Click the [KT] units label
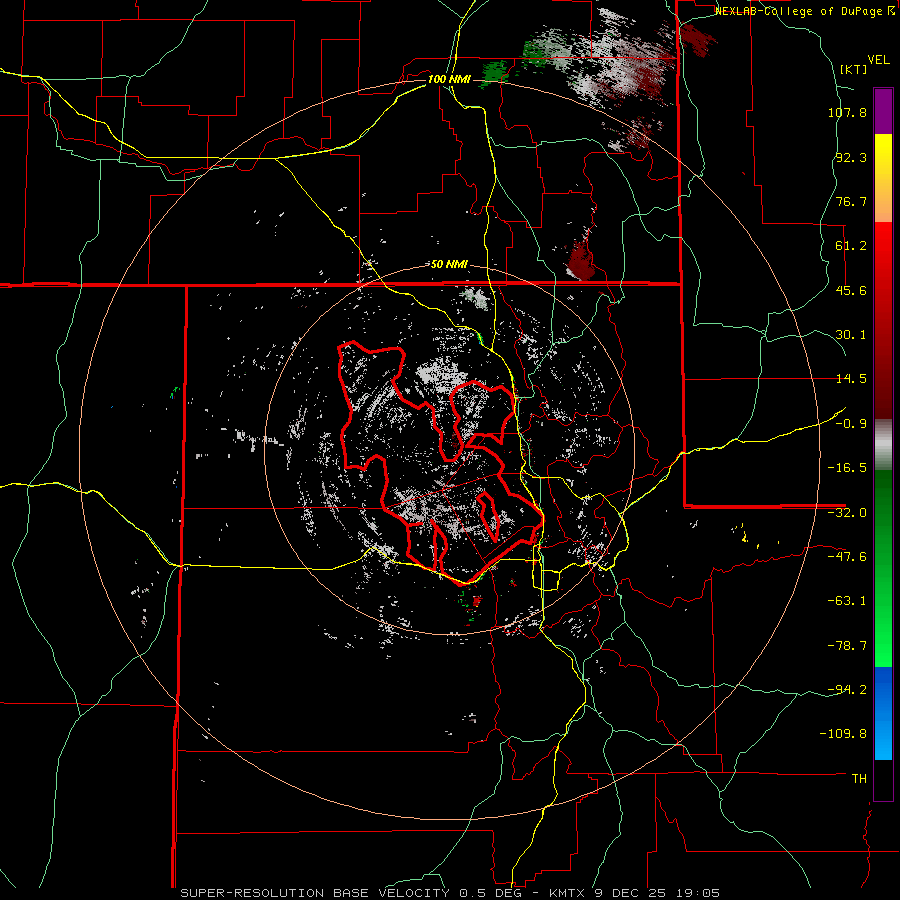The width and height of the screenshot is (900, 900). pyautogui.click(x=853, y=69)
